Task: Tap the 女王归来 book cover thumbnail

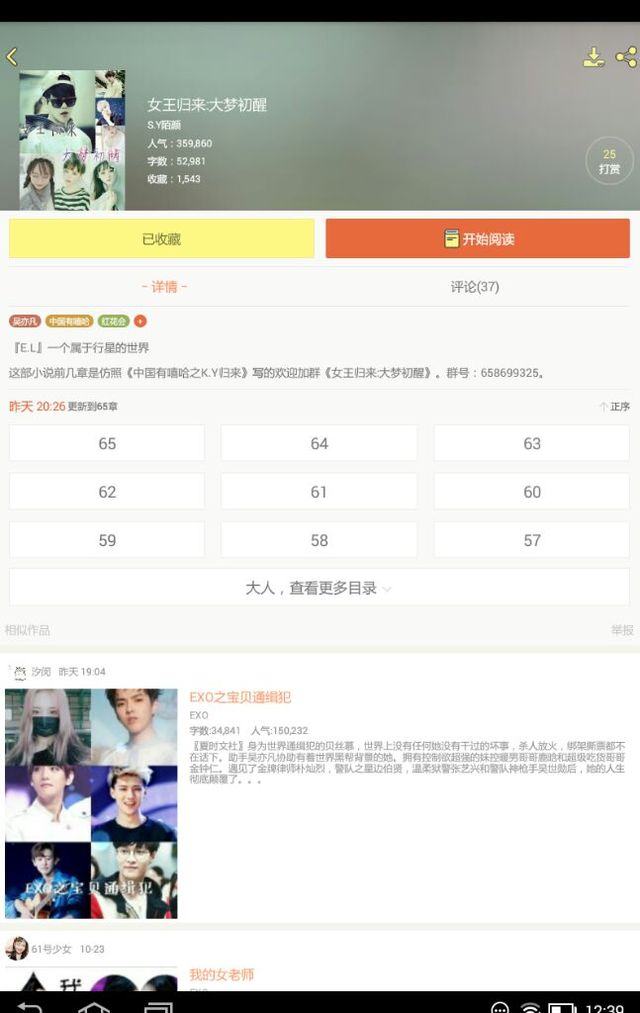Action: click(x=72, y=140)
